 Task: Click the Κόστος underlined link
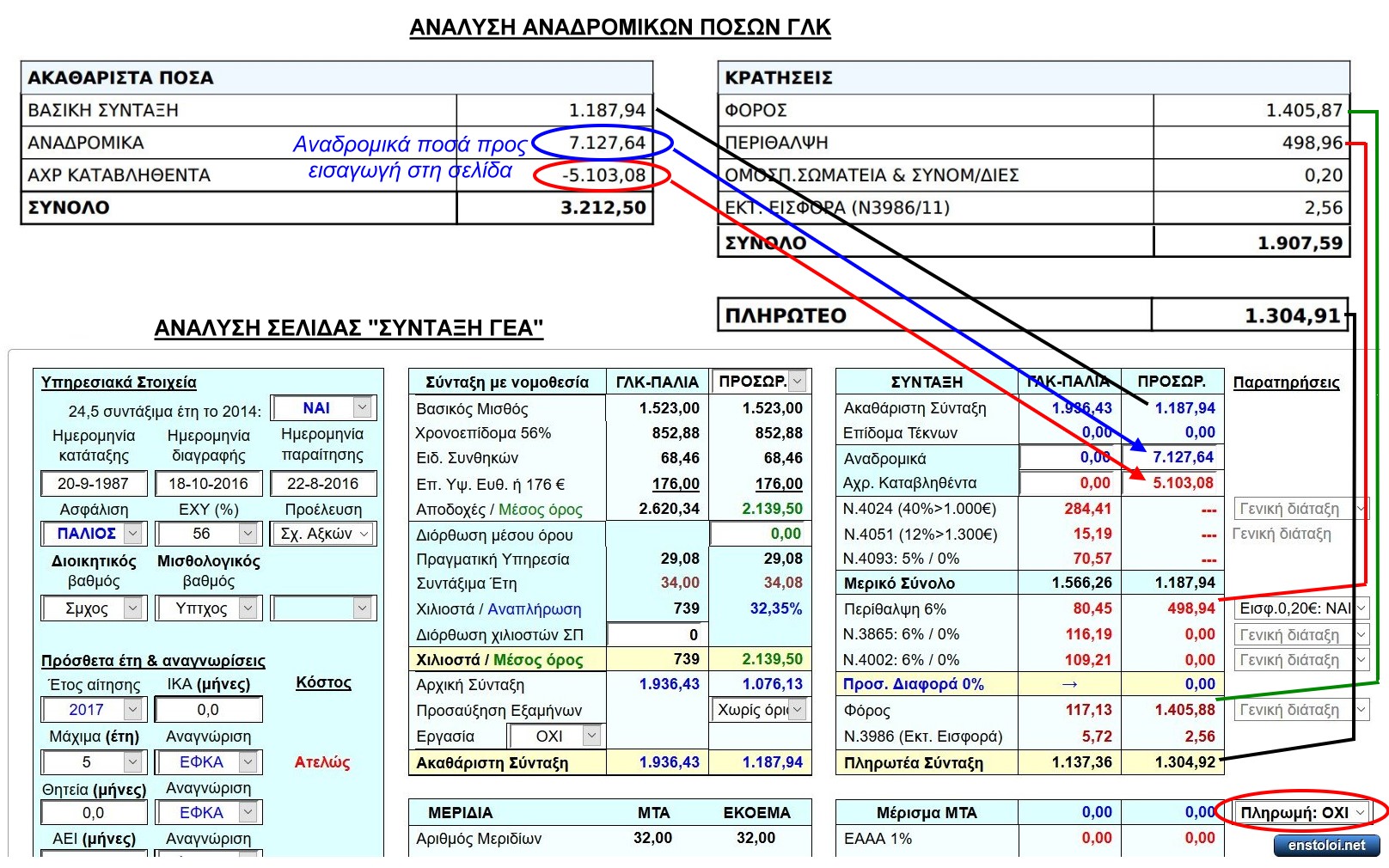pos(323,682)
